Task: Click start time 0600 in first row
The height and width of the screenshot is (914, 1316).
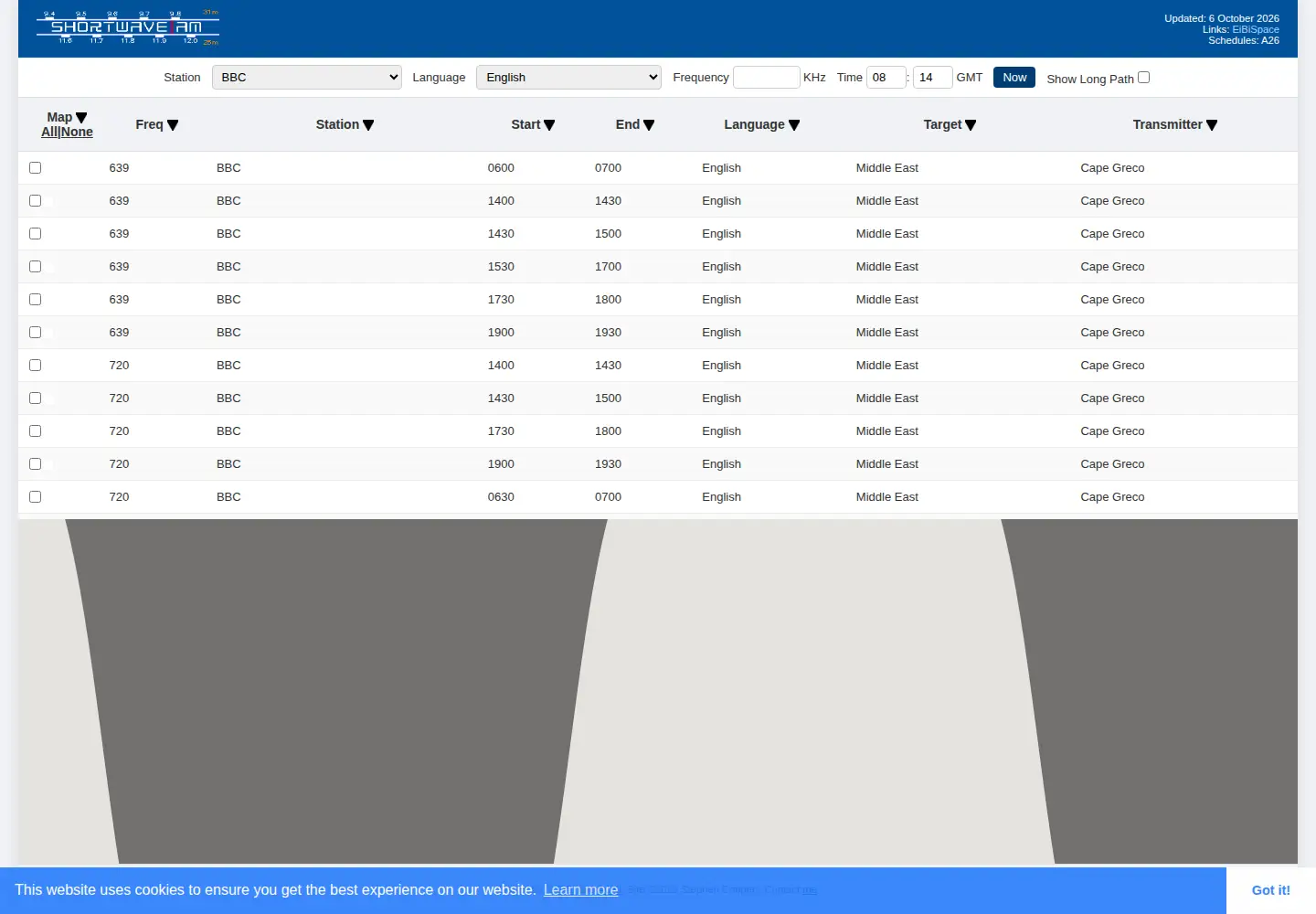Action: pyautogui.click(x=501, y=168)
